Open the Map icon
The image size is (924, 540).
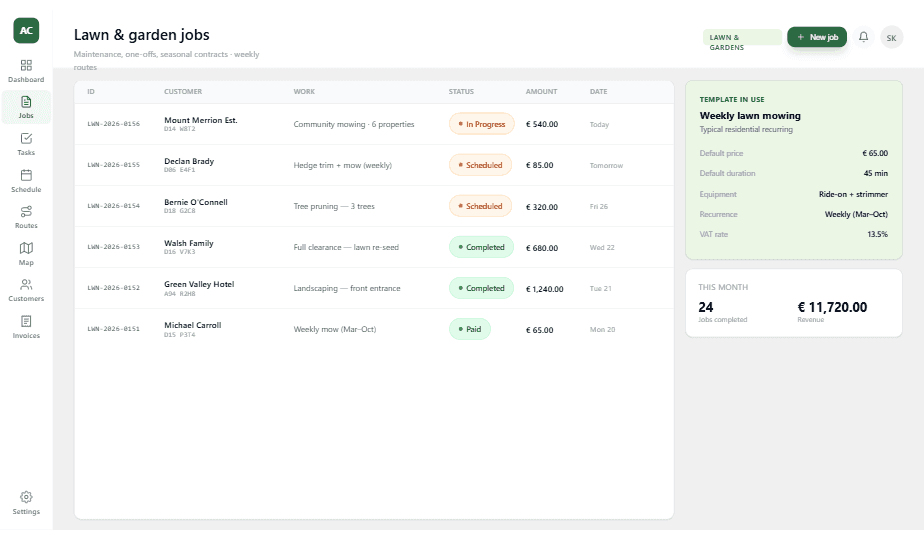[x=26, y=248]
